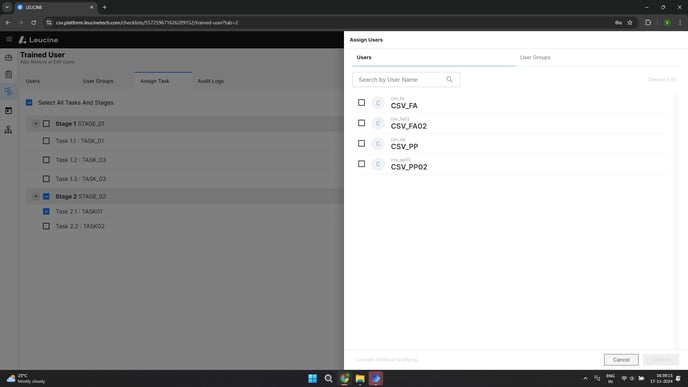Screen dimensions: 688x387
Task: Open File Explorer from the taskbar
Action: (360, 378)
